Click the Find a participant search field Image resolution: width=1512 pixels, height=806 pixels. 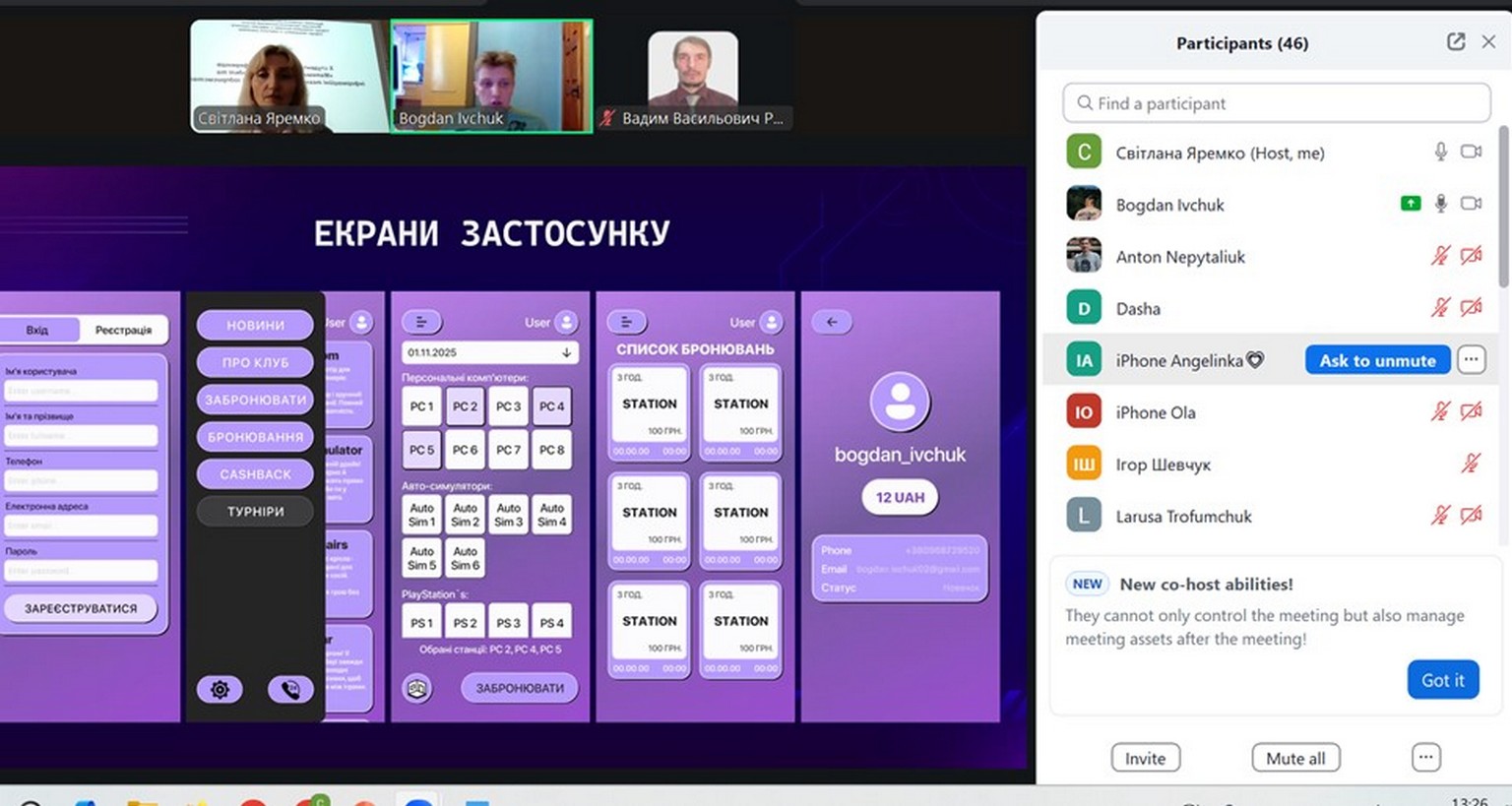click(x=1276, y=103)
